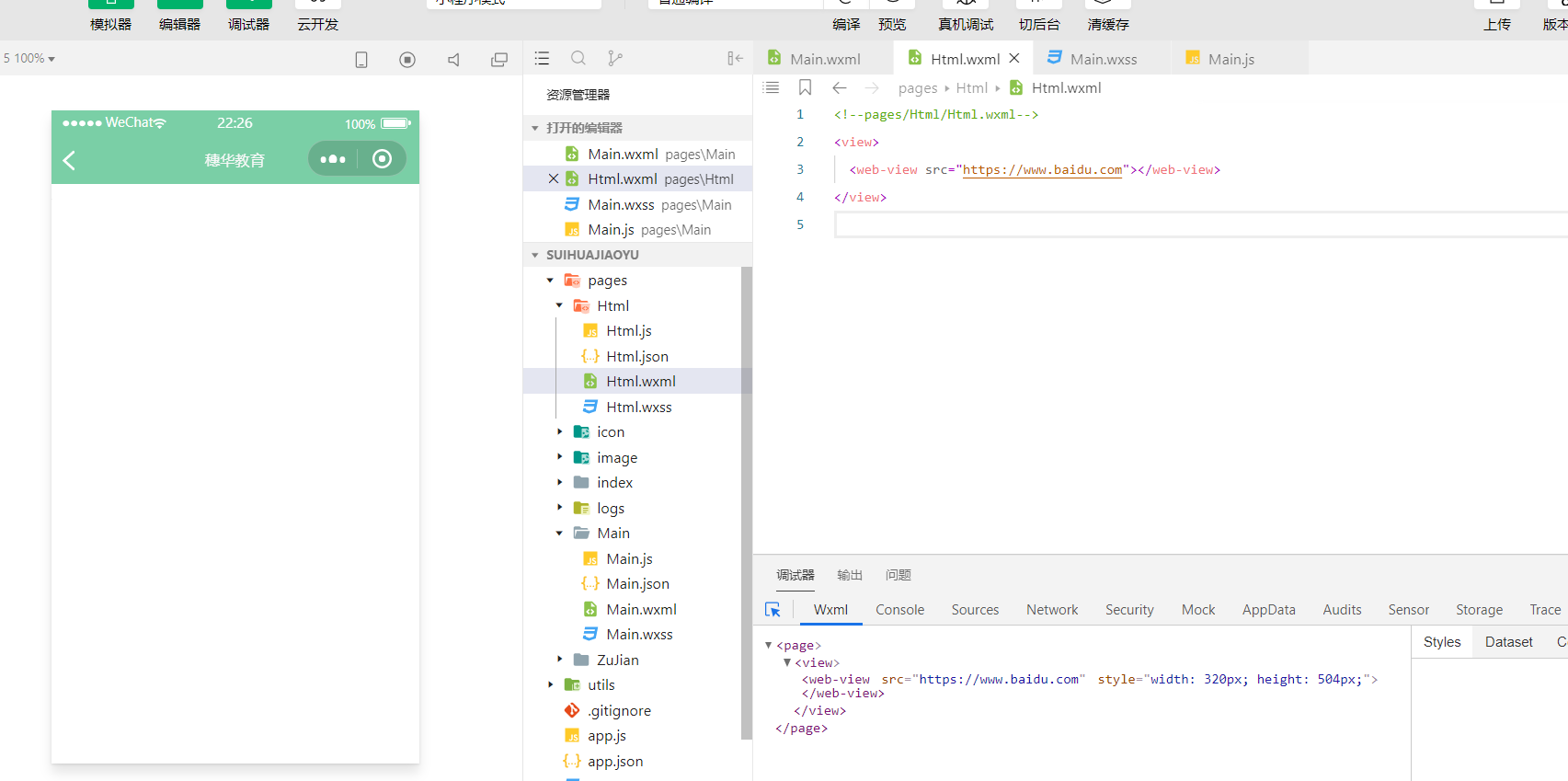Switch to the 问题 panel tab

click(x=898, y=575)
